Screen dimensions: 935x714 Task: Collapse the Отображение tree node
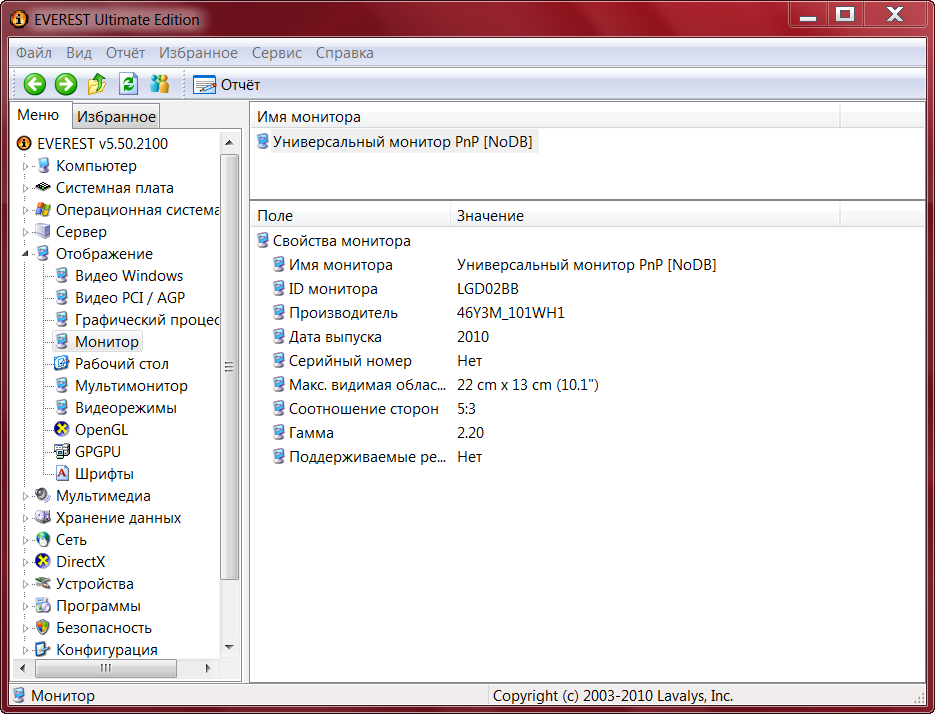pos(27,254)
